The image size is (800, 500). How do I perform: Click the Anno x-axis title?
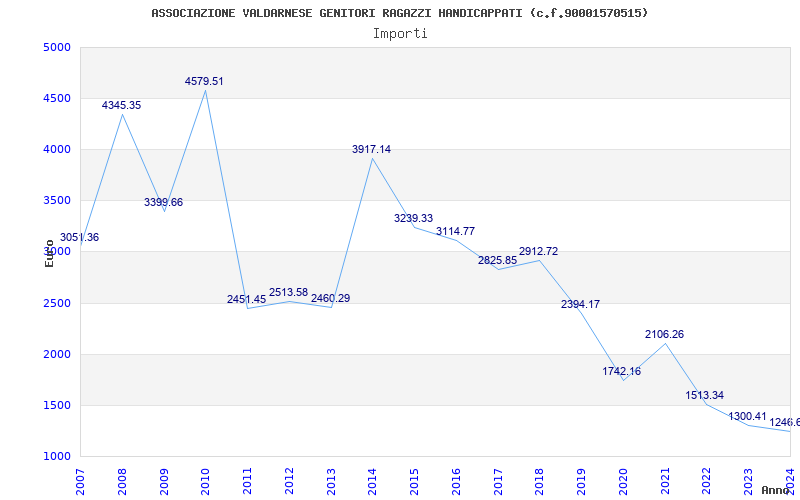(x=774, y=491)
